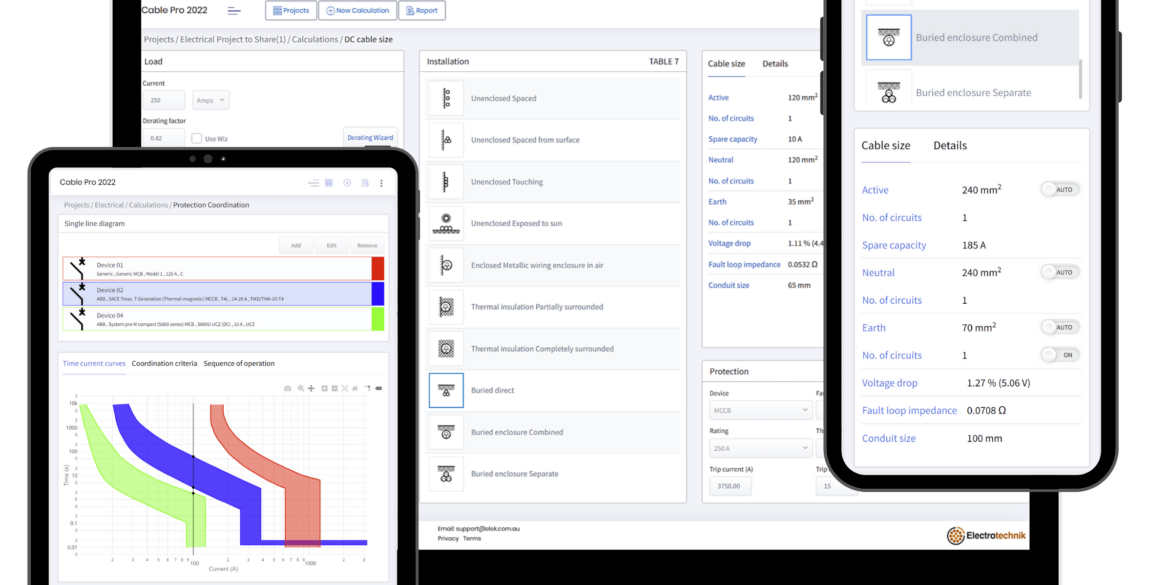Click Remove in Single line diagram
This screenshot has height=585, width=1170.
pos(367,245)
